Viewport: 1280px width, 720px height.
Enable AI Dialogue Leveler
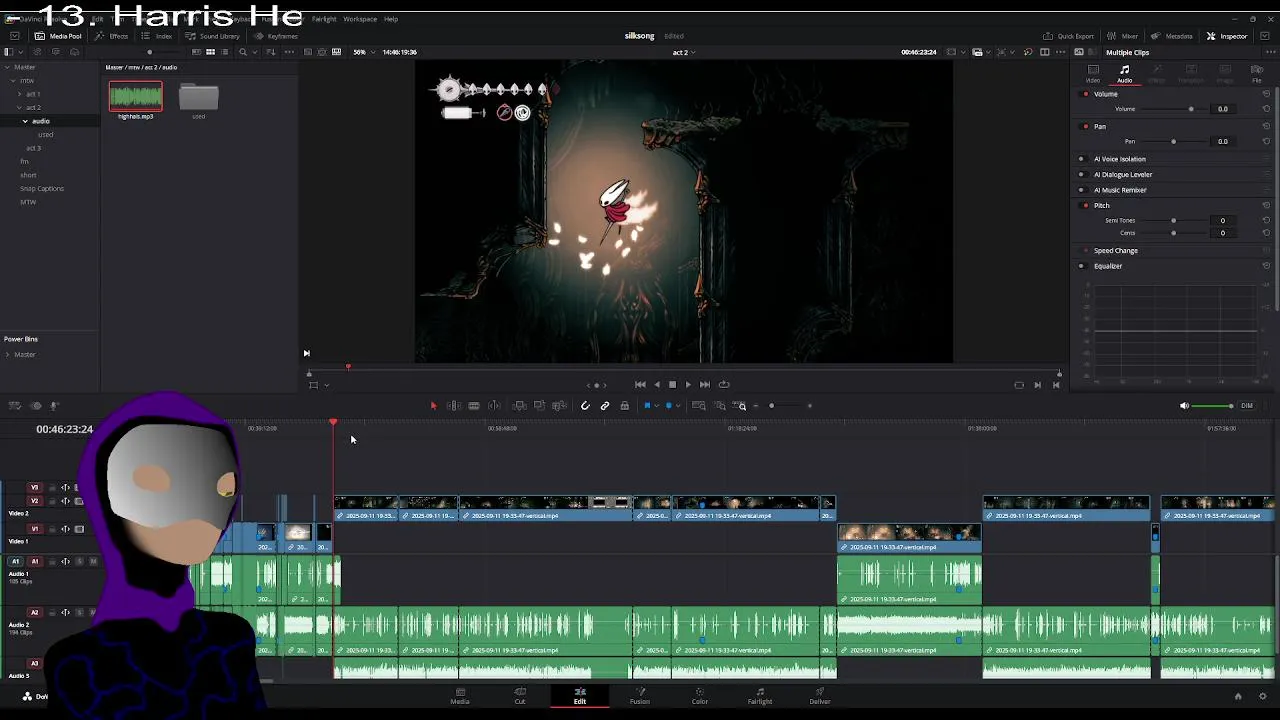point(1081,174)
